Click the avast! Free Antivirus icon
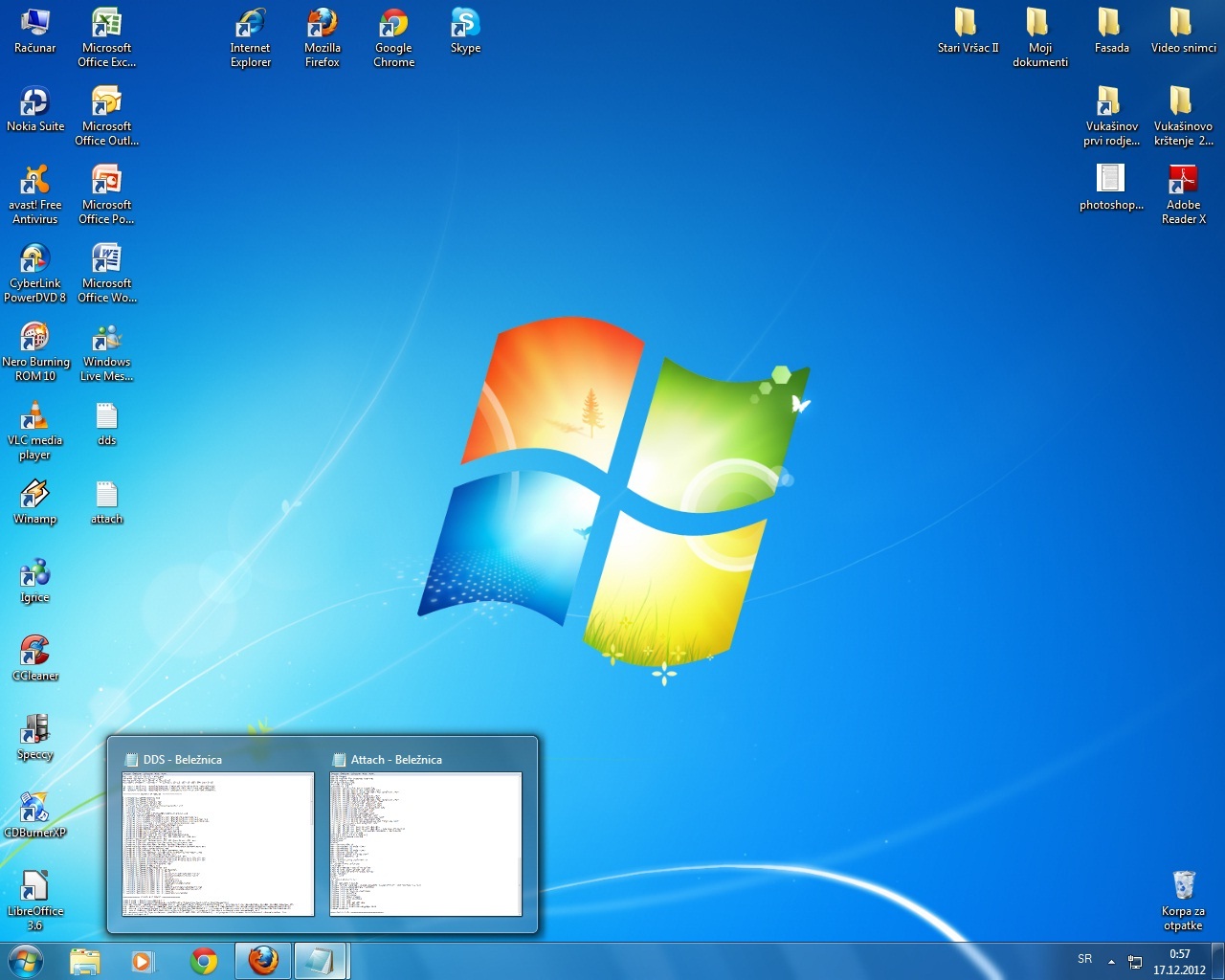The height and width of the screenshot is (980, 1225). pyautogui.click(x=34, y=181)
